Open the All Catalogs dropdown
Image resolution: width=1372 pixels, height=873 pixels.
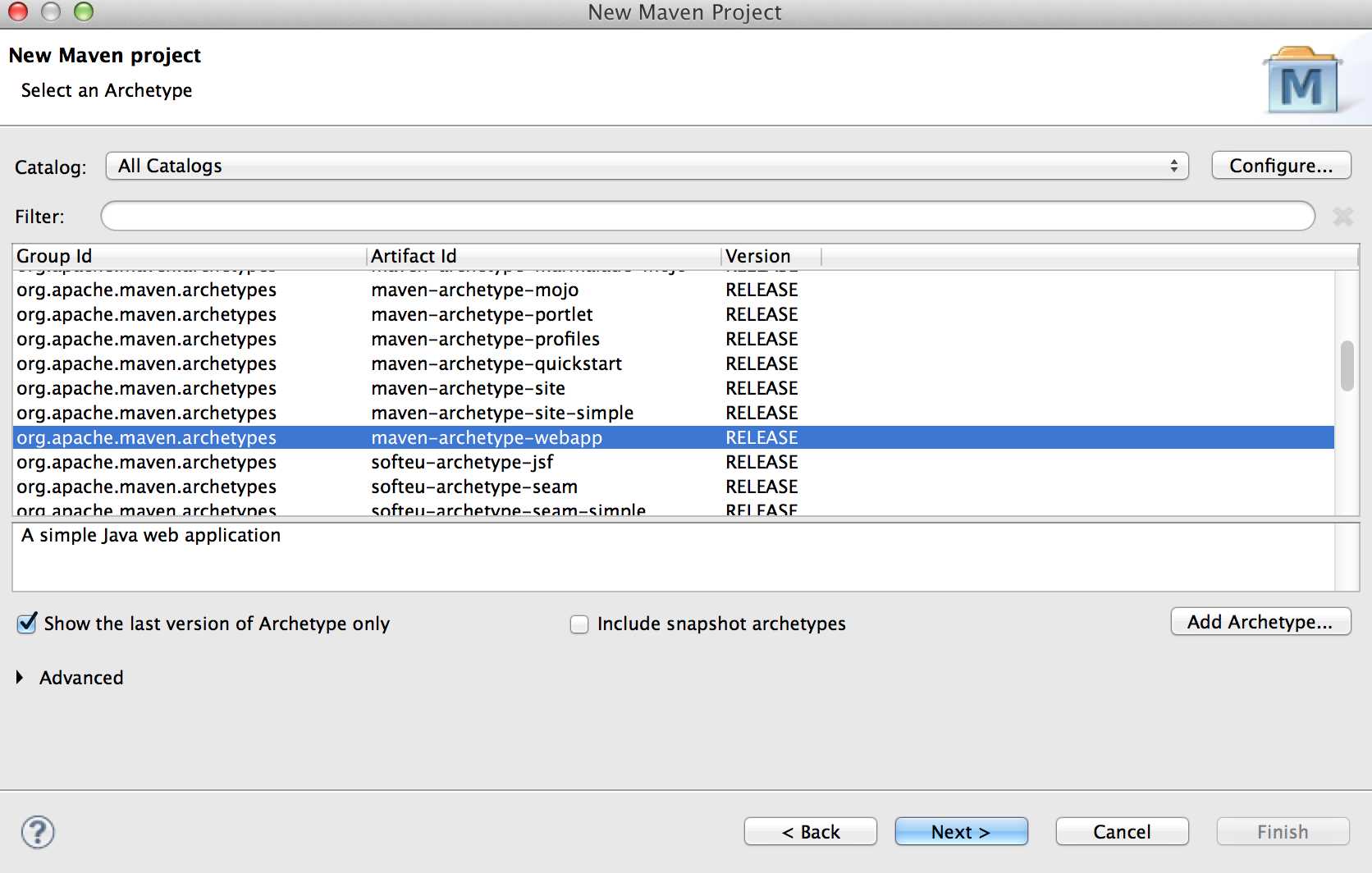(x=647, y=166)
